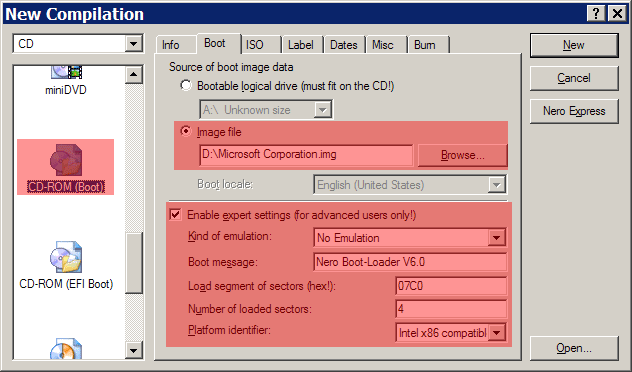Click the New button

574,45
